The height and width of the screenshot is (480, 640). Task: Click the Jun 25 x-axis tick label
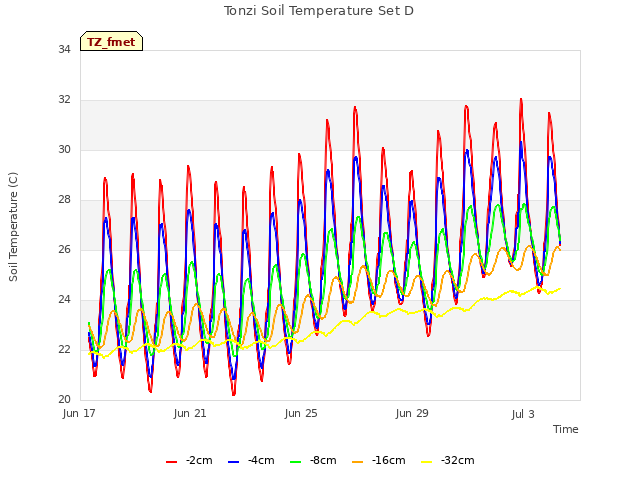[301, 413]
